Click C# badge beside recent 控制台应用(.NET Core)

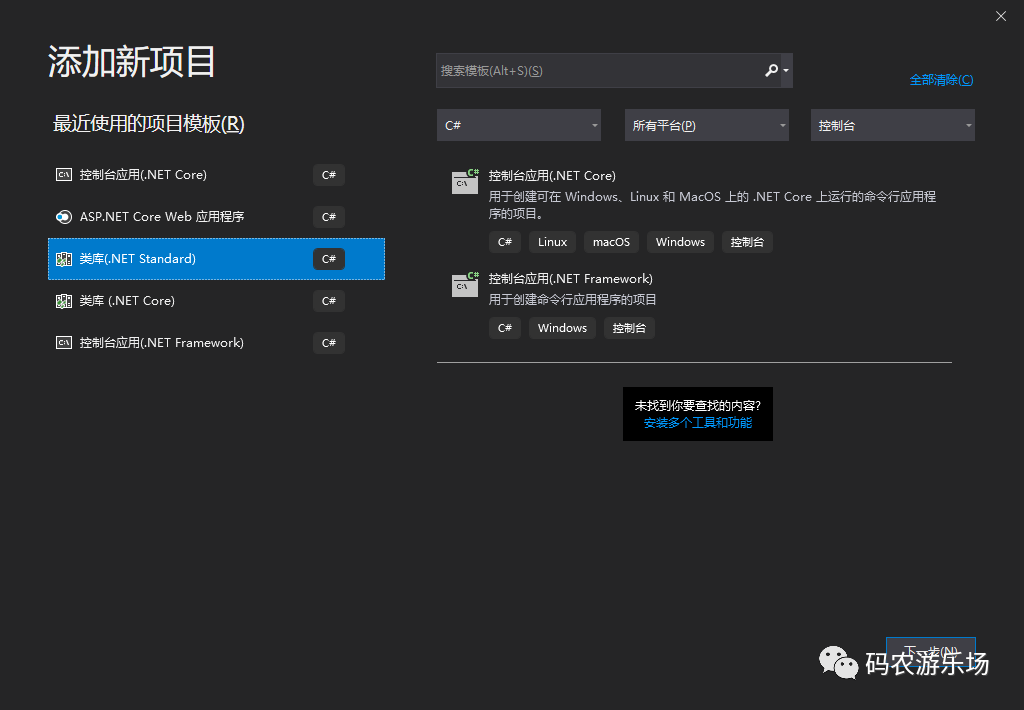click(328, 175)
